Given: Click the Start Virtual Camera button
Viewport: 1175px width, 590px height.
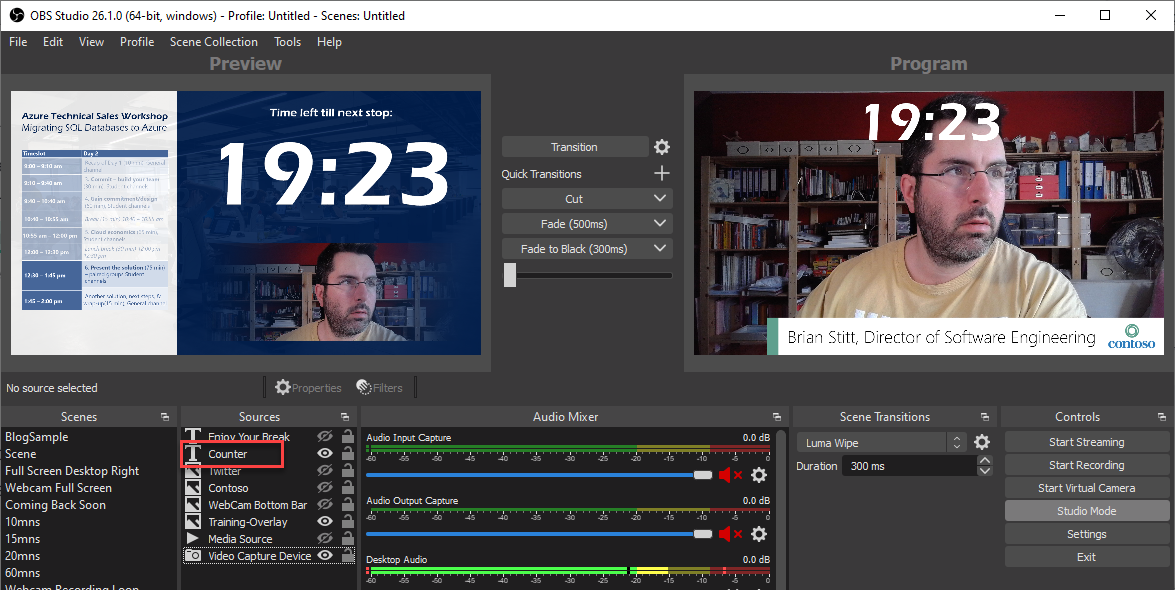Looking at the screenshot, I should coord(1086,487).
